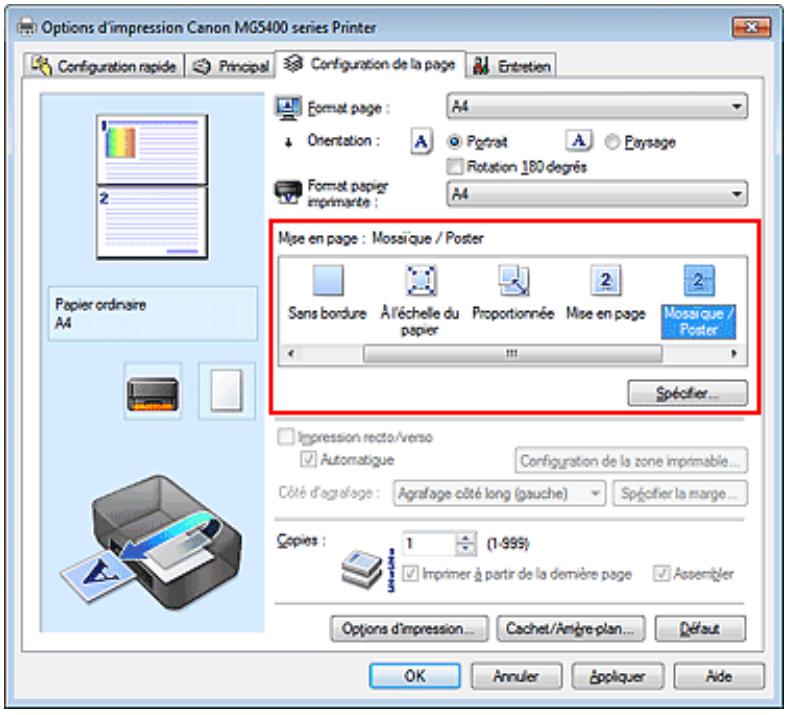Viewport: 787px width, 715px height.
Task: Click the page two preview thumbnail
Action: pyautogui.click(x=152, y=222)
